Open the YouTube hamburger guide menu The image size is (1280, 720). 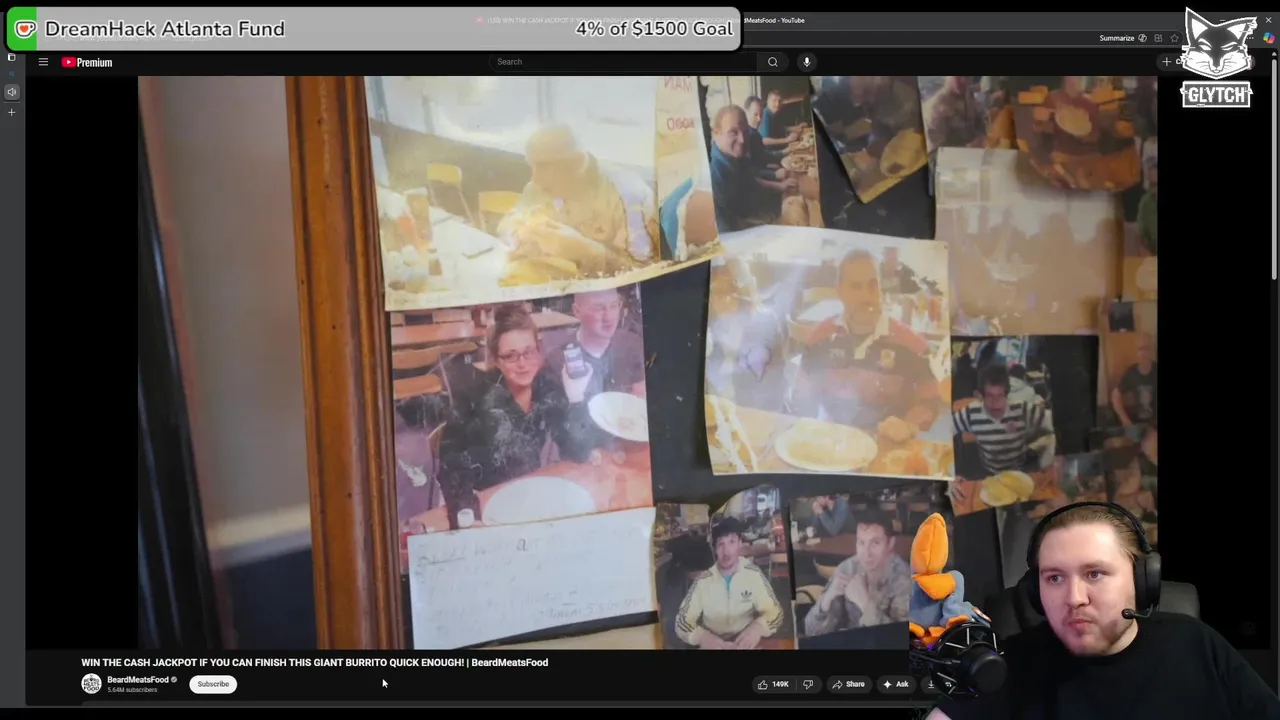pyautogui.click(x=43, y=62)
